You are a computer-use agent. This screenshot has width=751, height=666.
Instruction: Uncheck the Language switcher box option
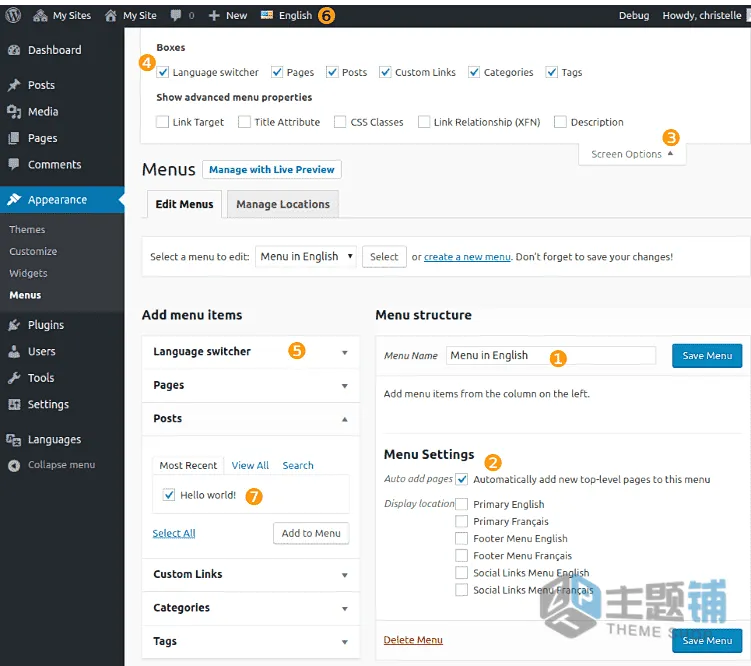(x=163, y=72)
